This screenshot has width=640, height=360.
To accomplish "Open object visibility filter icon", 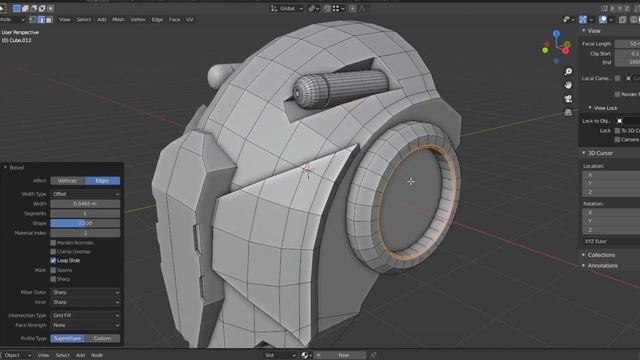I will point(567,20).
